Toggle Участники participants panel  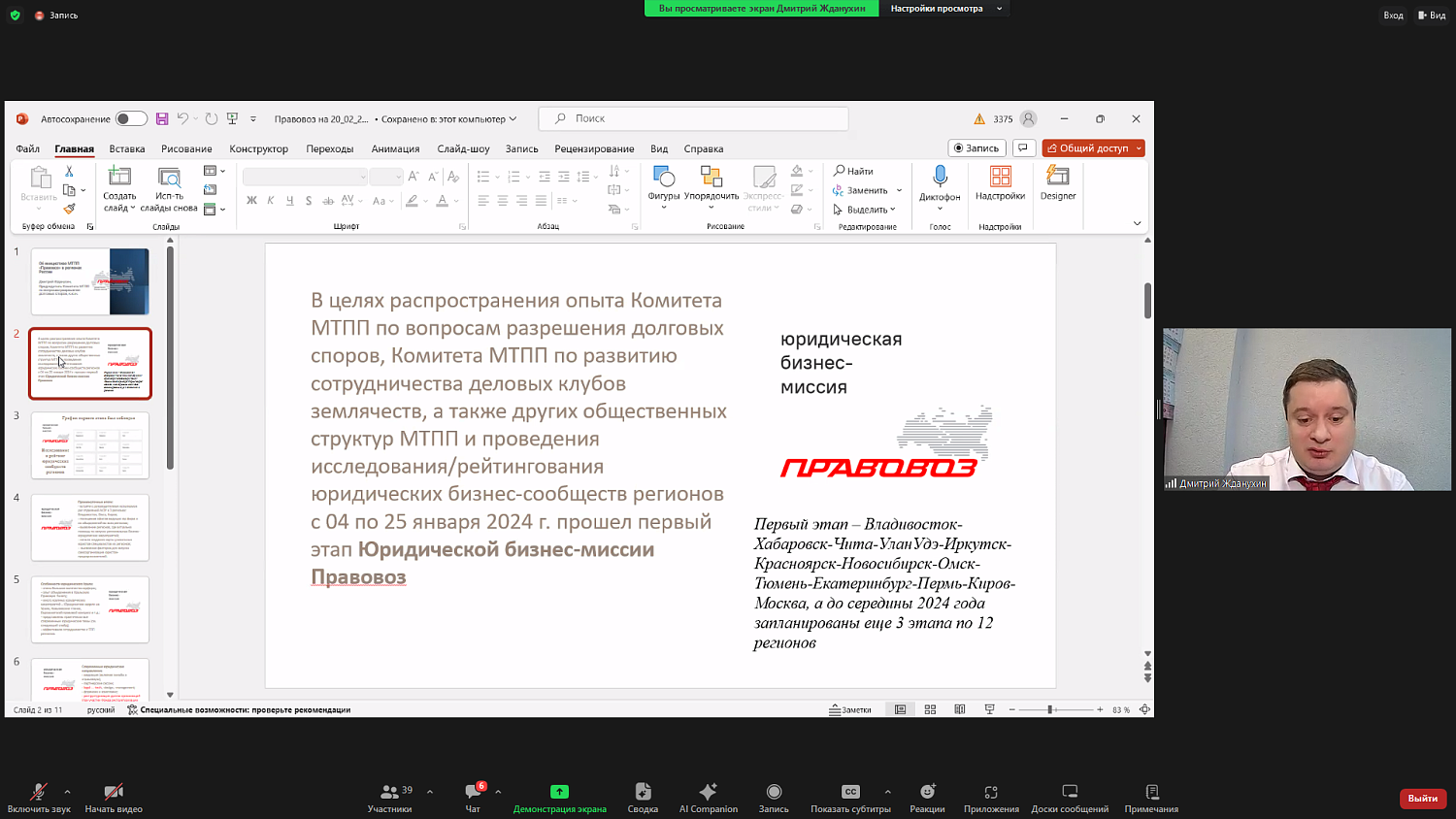[x=390, y=798]
